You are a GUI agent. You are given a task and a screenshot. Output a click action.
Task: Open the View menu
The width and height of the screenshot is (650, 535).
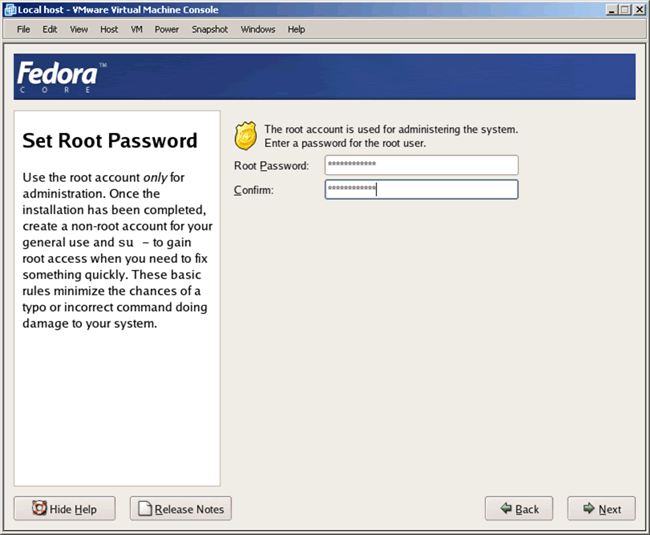point(79,29)
